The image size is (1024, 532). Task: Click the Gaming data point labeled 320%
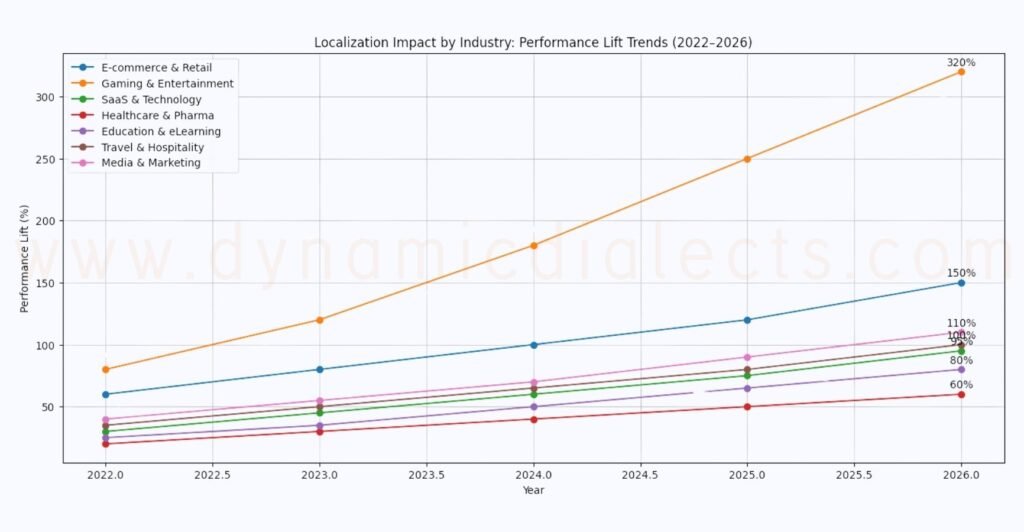[961, 72]
